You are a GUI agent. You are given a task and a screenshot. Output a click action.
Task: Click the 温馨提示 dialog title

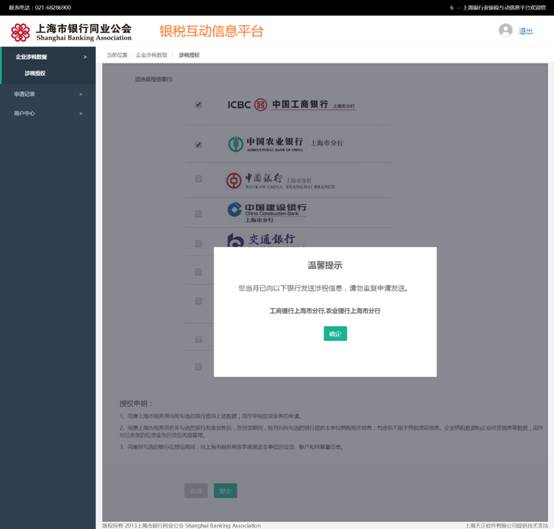click(x=325, y=265)
